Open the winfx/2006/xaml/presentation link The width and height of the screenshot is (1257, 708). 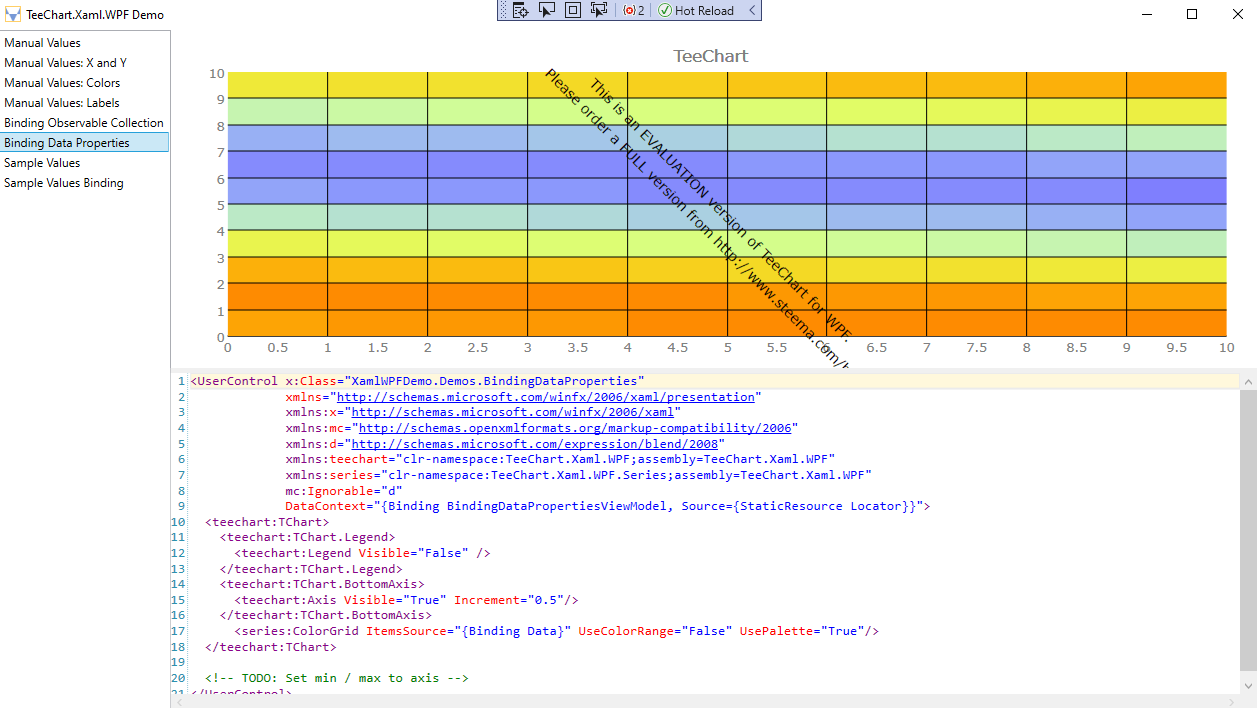tap(548, 397)
